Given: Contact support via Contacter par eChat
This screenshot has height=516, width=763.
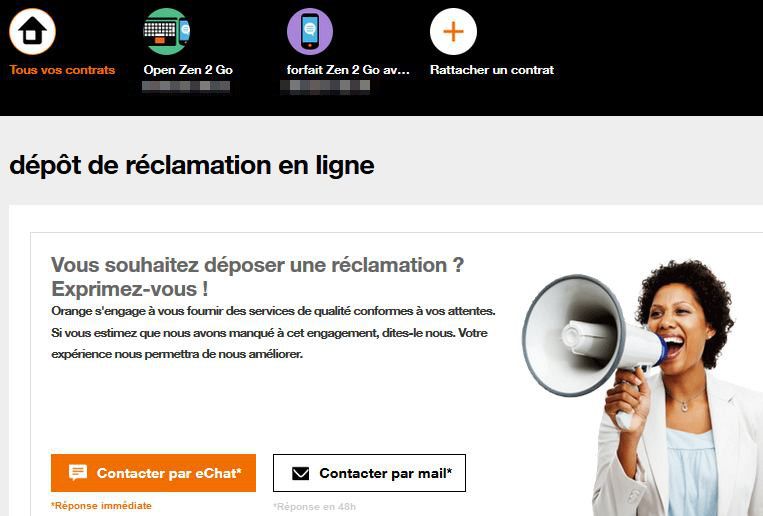Looking at the screenshot, I should [153, 473].
